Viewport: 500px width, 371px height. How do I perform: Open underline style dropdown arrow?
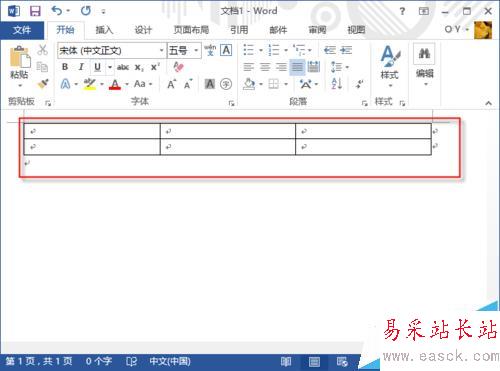click(110, 67)
